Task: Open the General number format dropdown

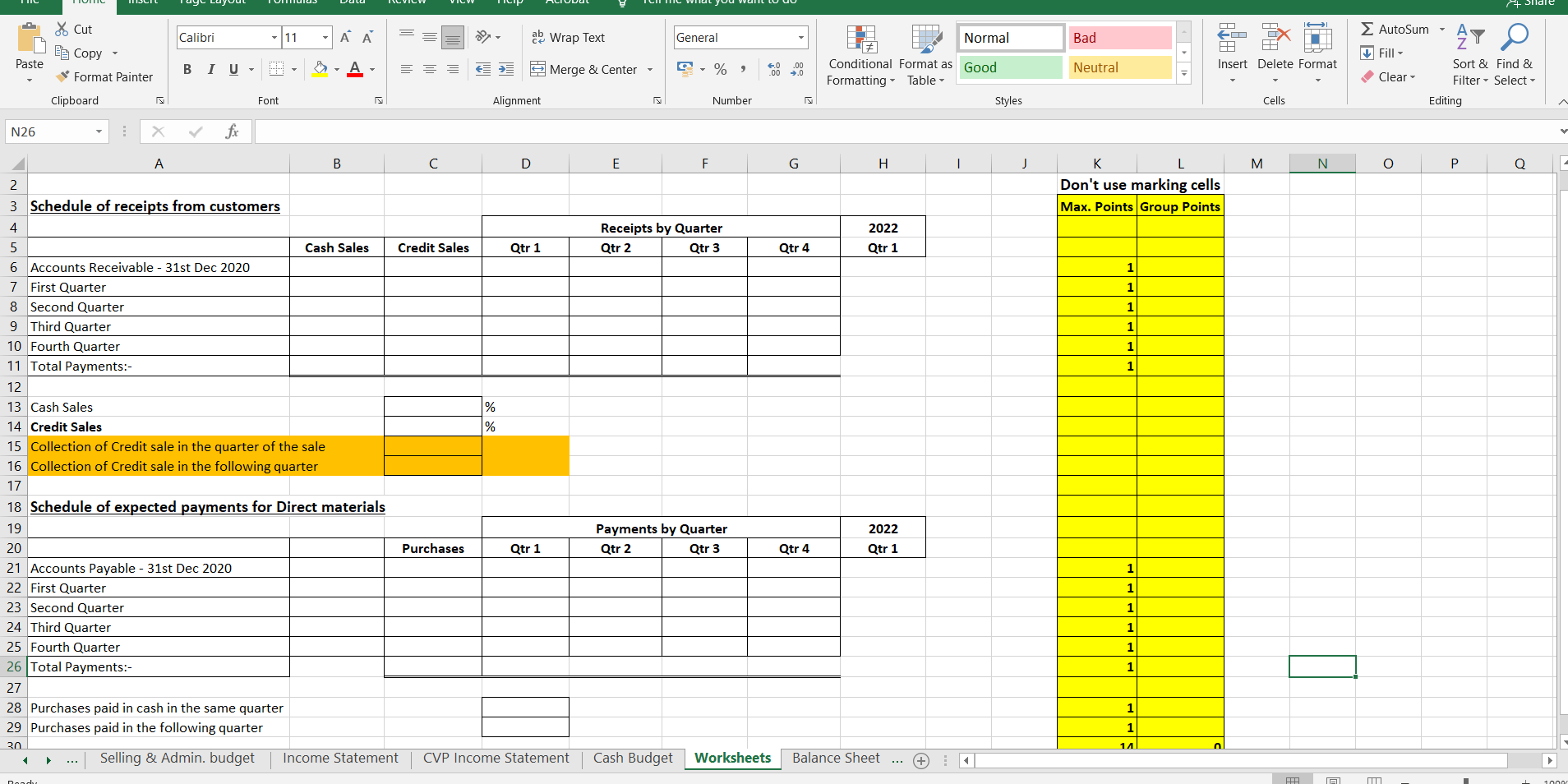Action: pos(801,38)
